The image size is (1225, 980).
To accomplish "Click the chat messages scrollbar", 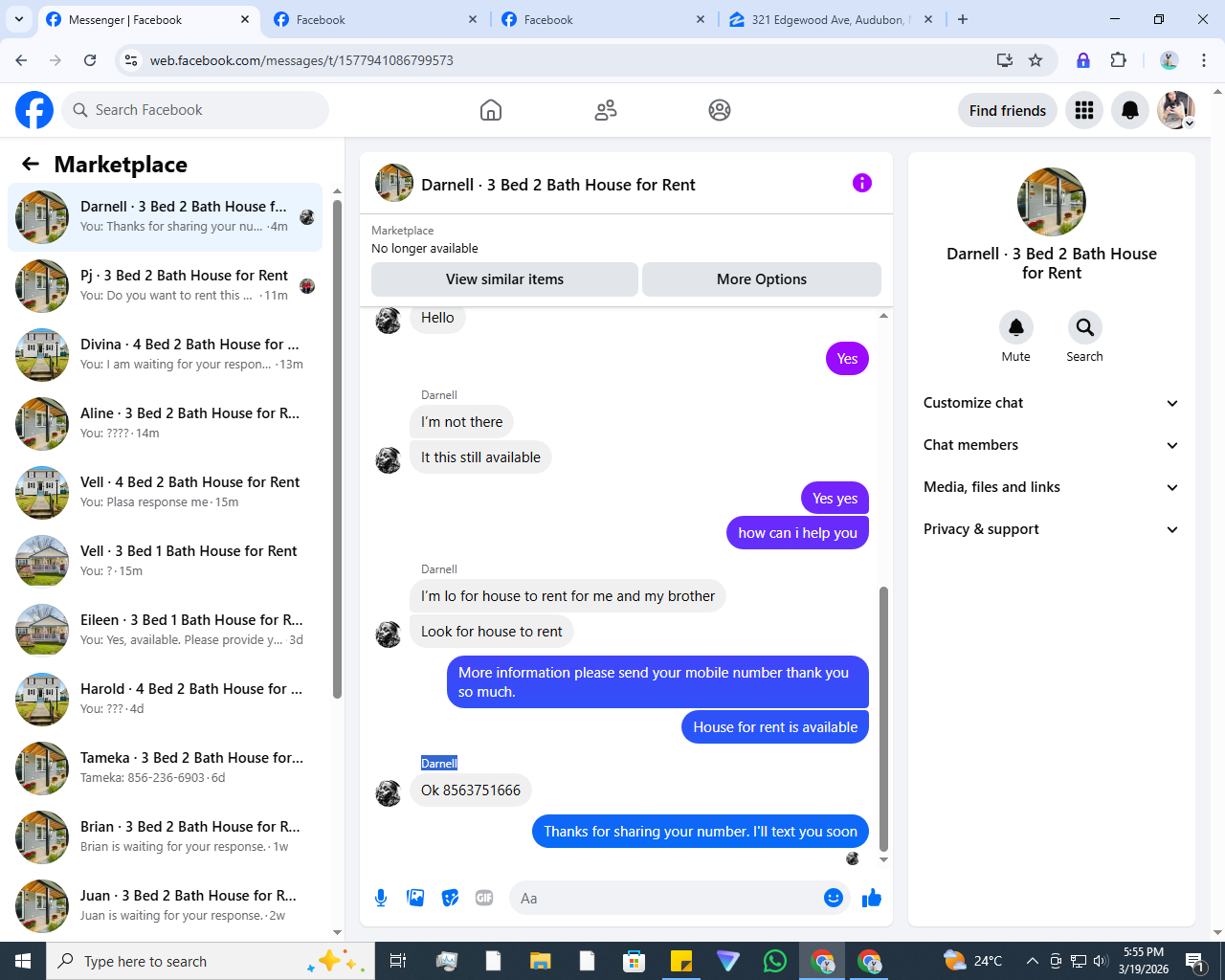I will coord(883,718).
